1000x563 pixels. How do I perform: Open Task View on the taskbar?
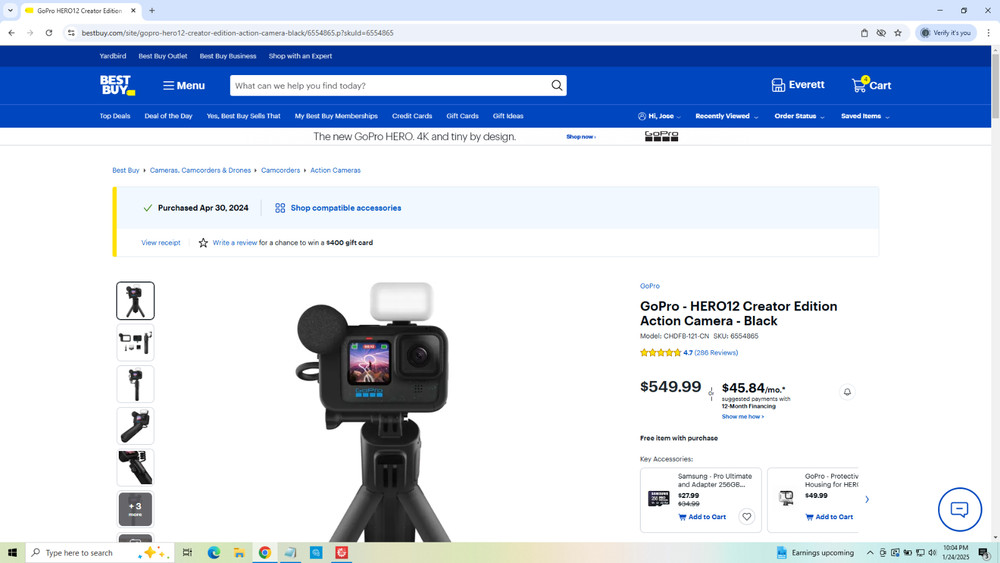pos(188,553)
